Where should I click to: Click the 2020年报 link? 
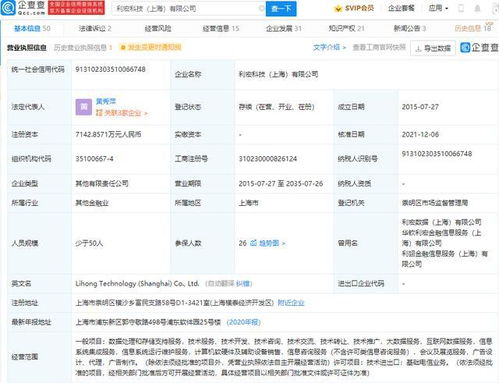[244, 322]
